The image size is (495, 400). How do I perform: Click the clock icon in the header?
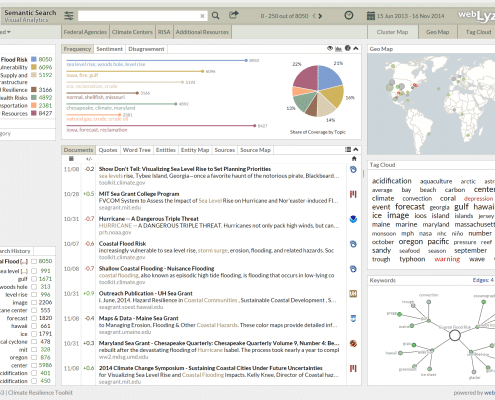click(349, 15)
